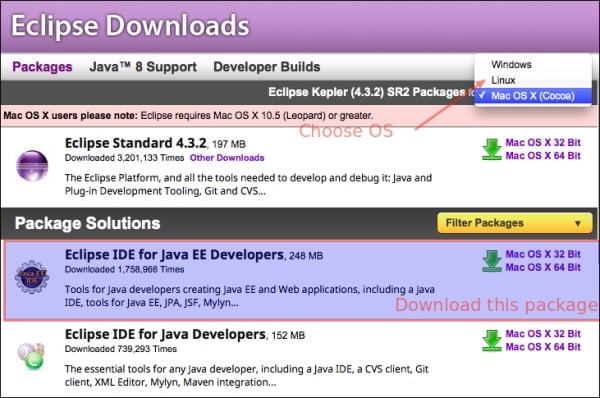Open the Packages tab
The height and width of the screenshot is (398, 600).
point(42,67)
